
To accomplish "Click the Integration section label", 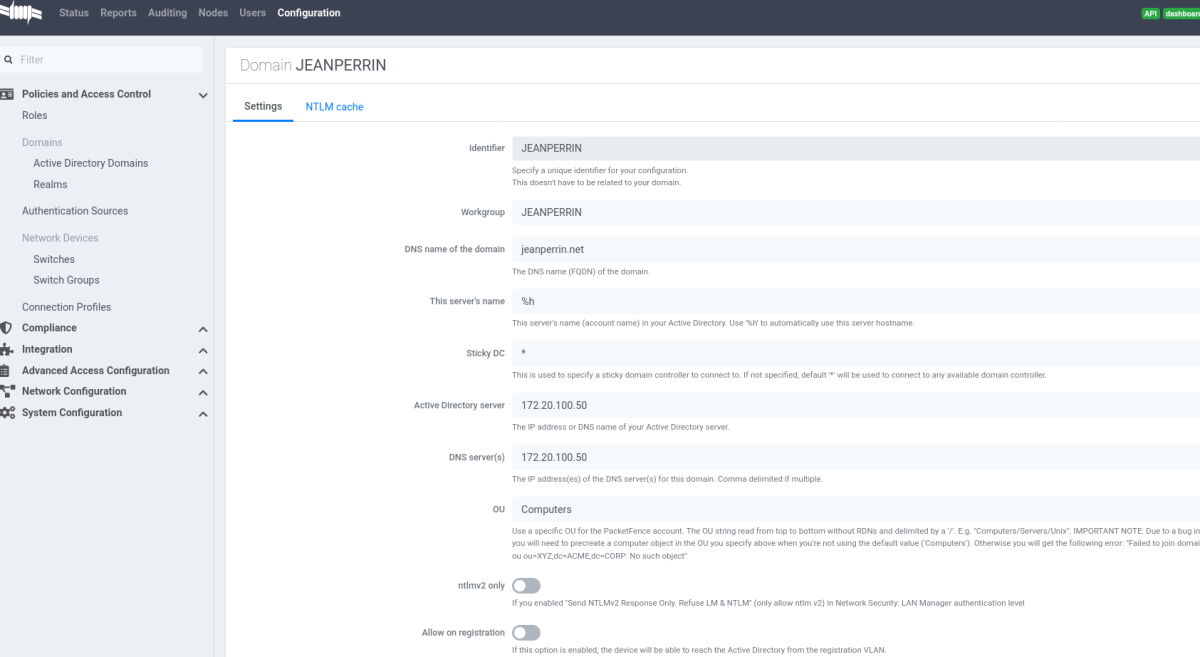I will click(x=47, y=349).
